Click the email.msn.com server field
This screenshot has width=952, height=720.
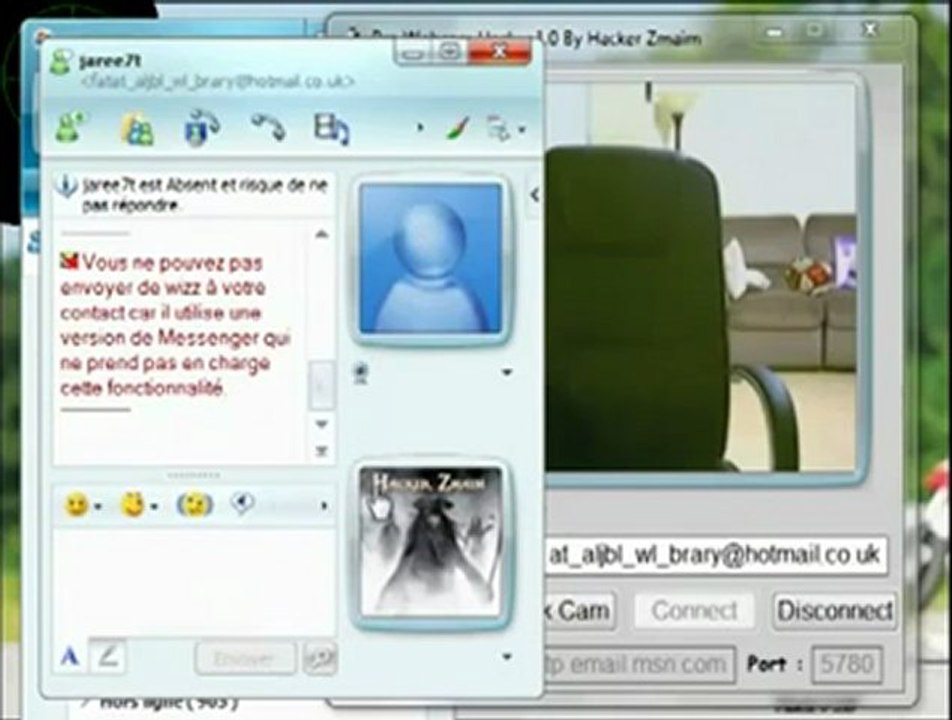pyautogui.click(x=639, y=664)
